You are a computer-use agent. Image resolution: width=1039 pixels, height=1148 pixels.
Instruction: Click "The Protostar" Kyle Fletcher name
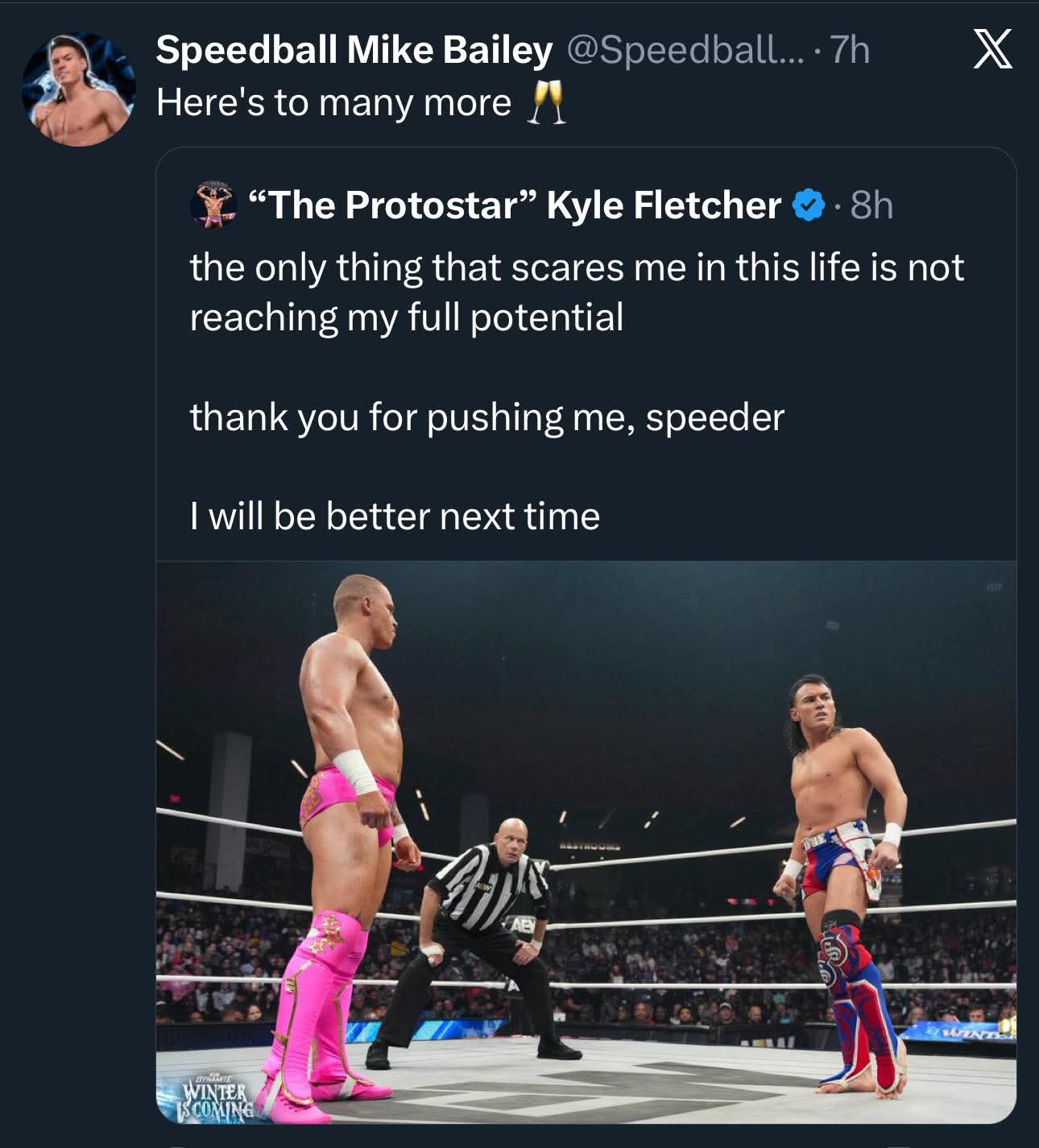point(515,205)
